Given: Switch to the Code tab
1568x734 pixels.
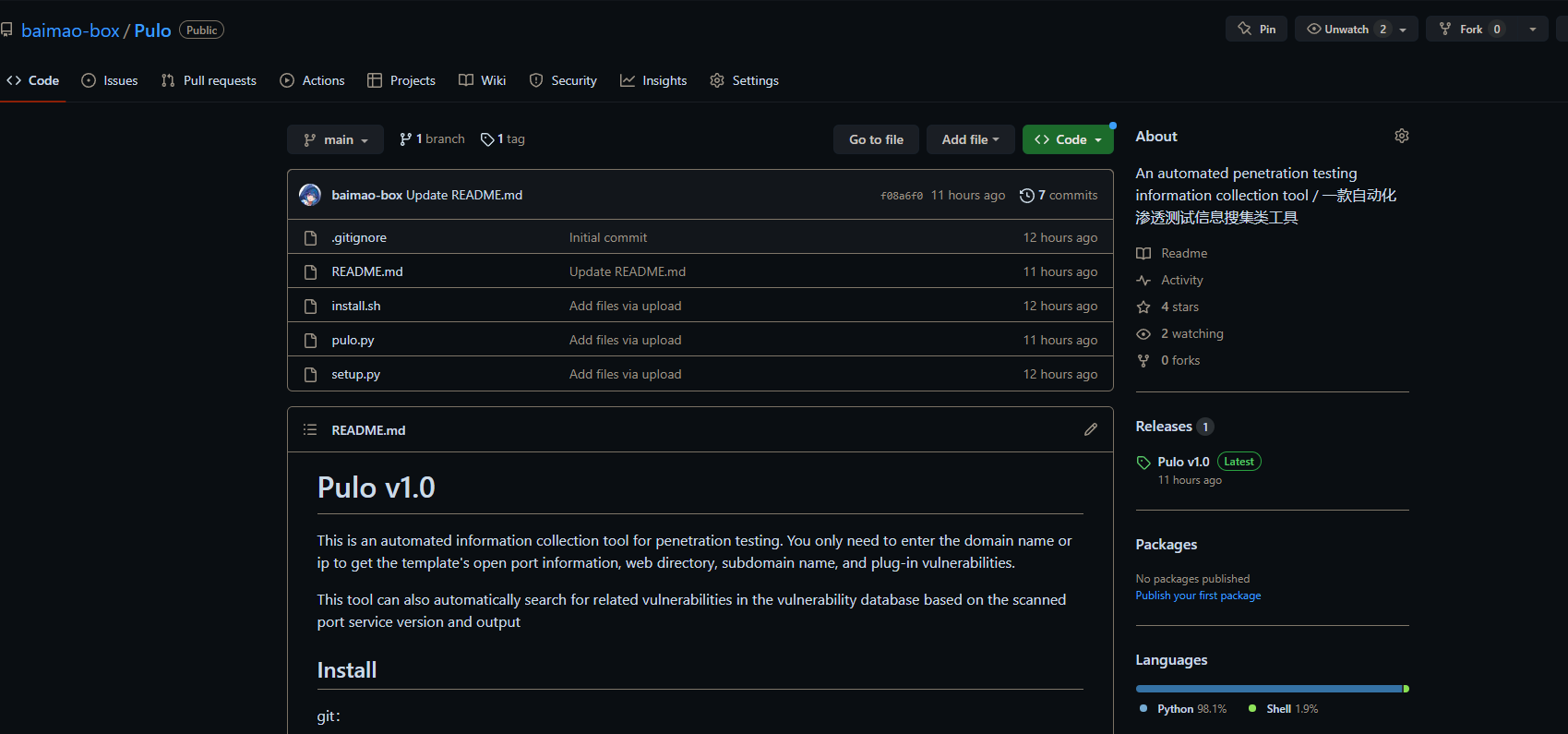Looking at the screenshot, I should coord(32,80).
